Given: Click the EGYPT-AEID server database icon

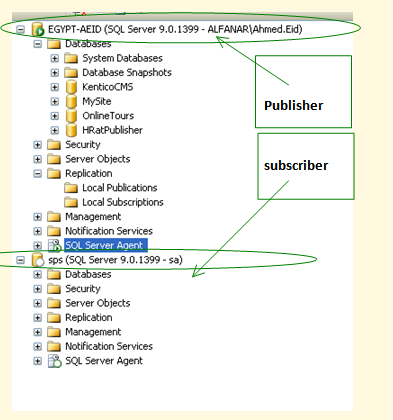Looking at the screenshot, I should (x=38, y=29).
